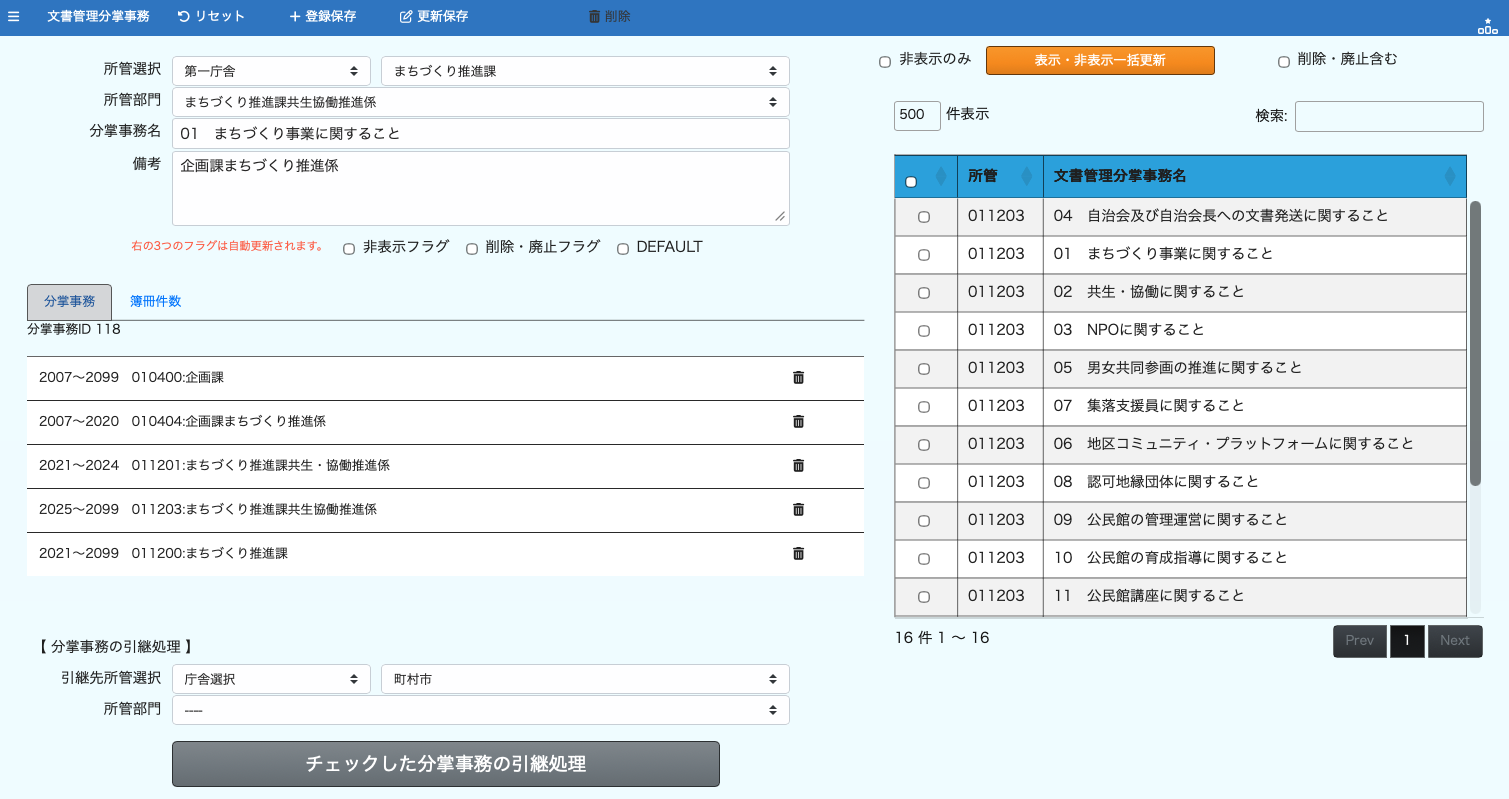Open the 所管部門 まちづくり推進課共生協働推進係 dropdown
This screenshot has height=799, width=1509.
click(481, 102)
